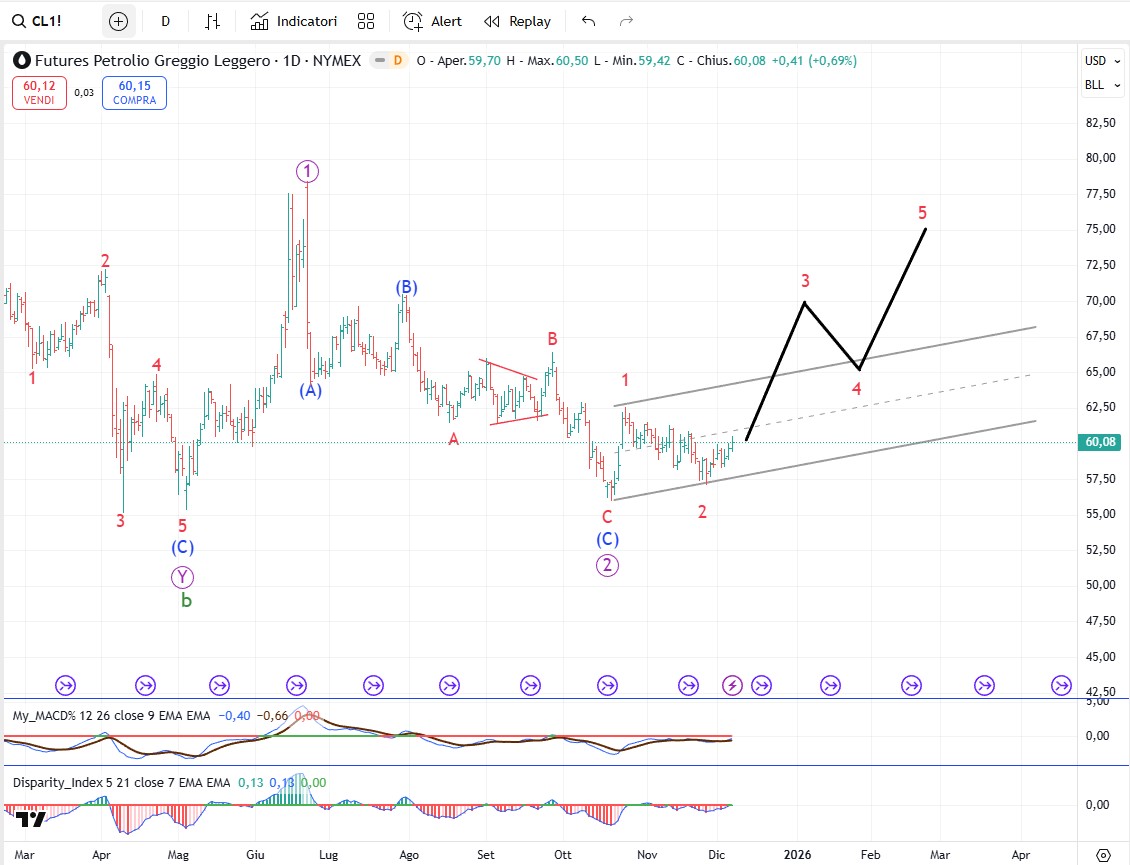The width and height of the screenshot is (1130, 865).
Task: Open the bar chart type selector
Action: click(x=212, y=21)
